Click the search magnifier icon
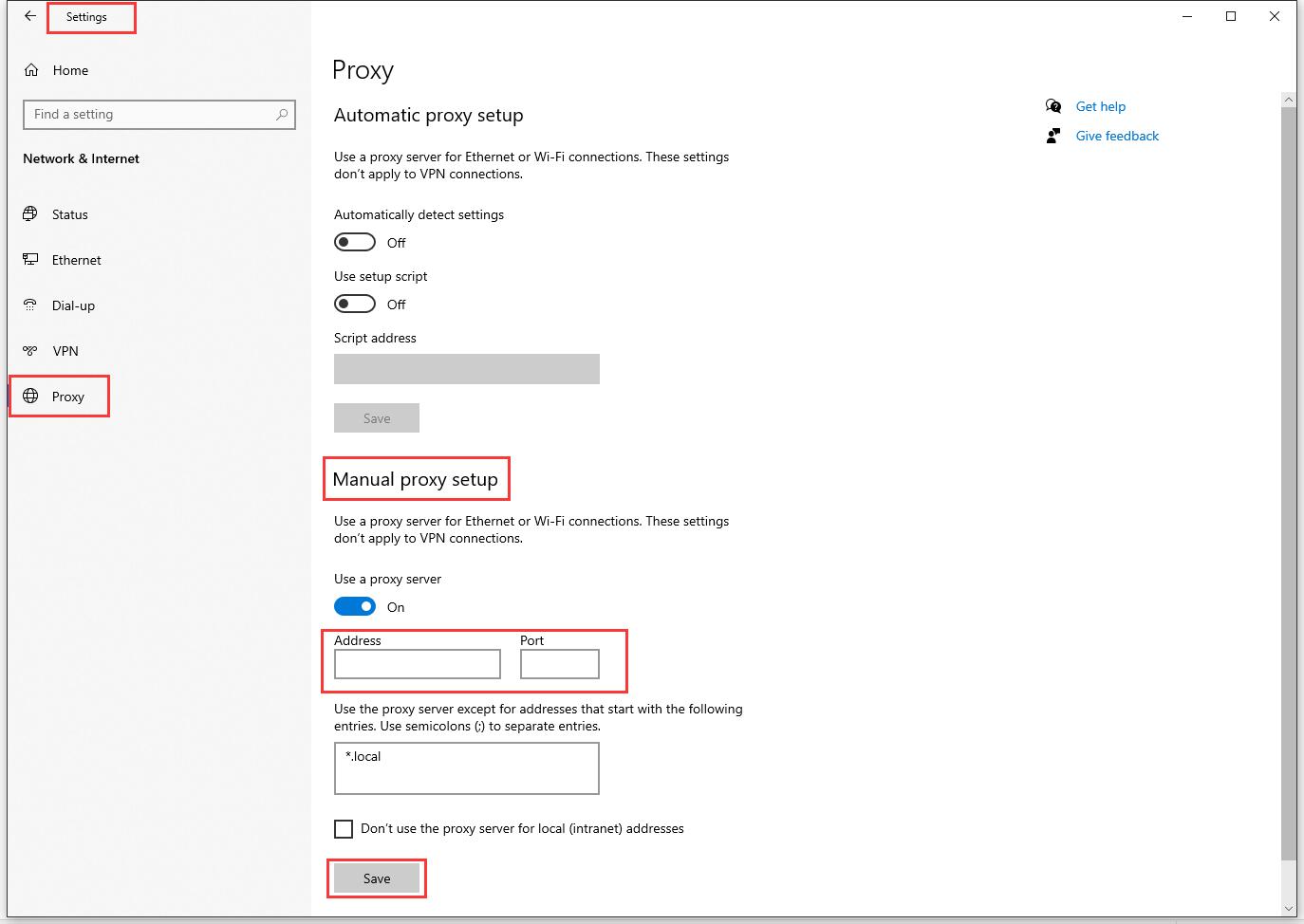This screenshot has width=1304, height=924. coord(282,115)
